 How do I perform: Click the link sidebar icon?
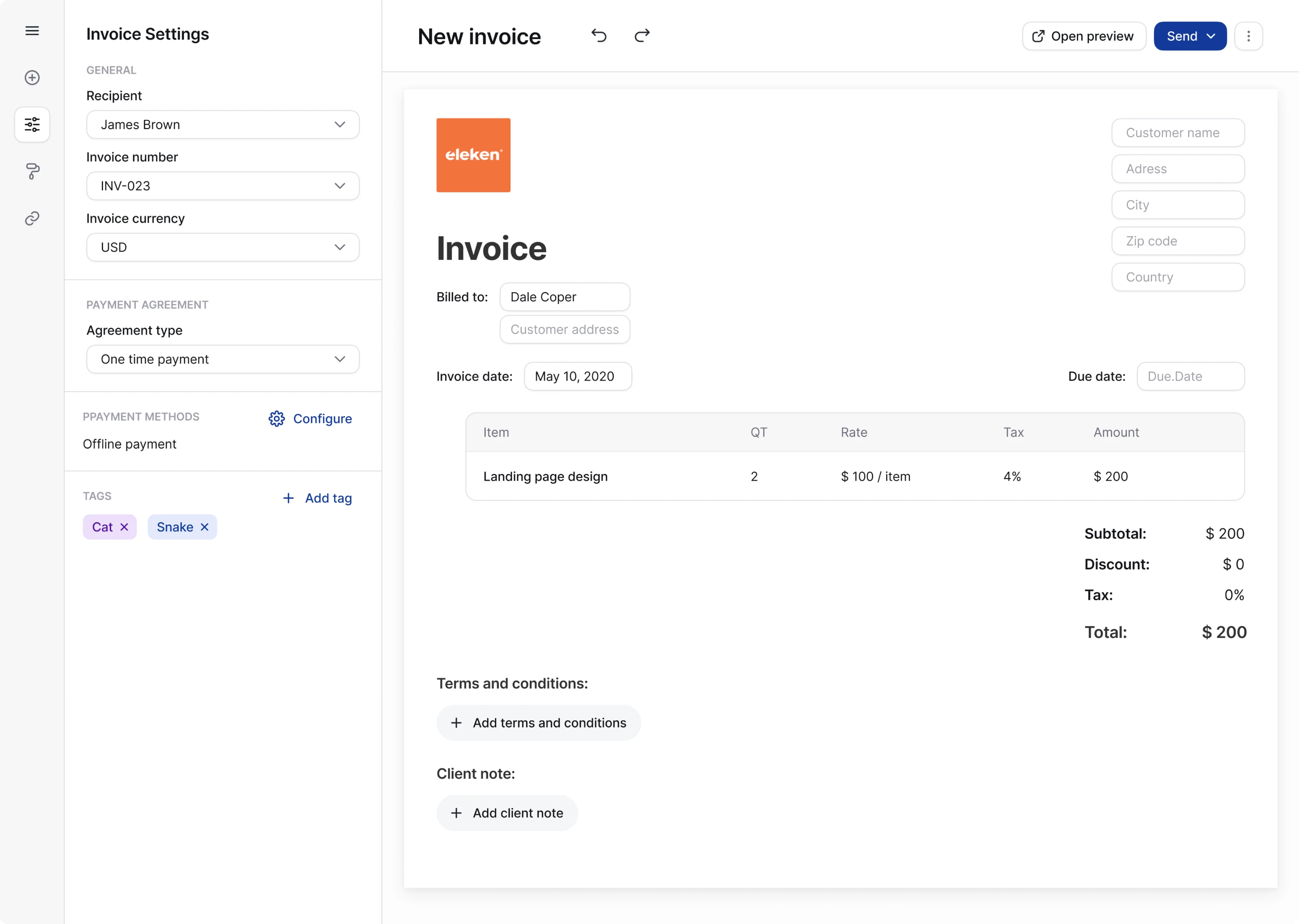(x=32, y=218)
